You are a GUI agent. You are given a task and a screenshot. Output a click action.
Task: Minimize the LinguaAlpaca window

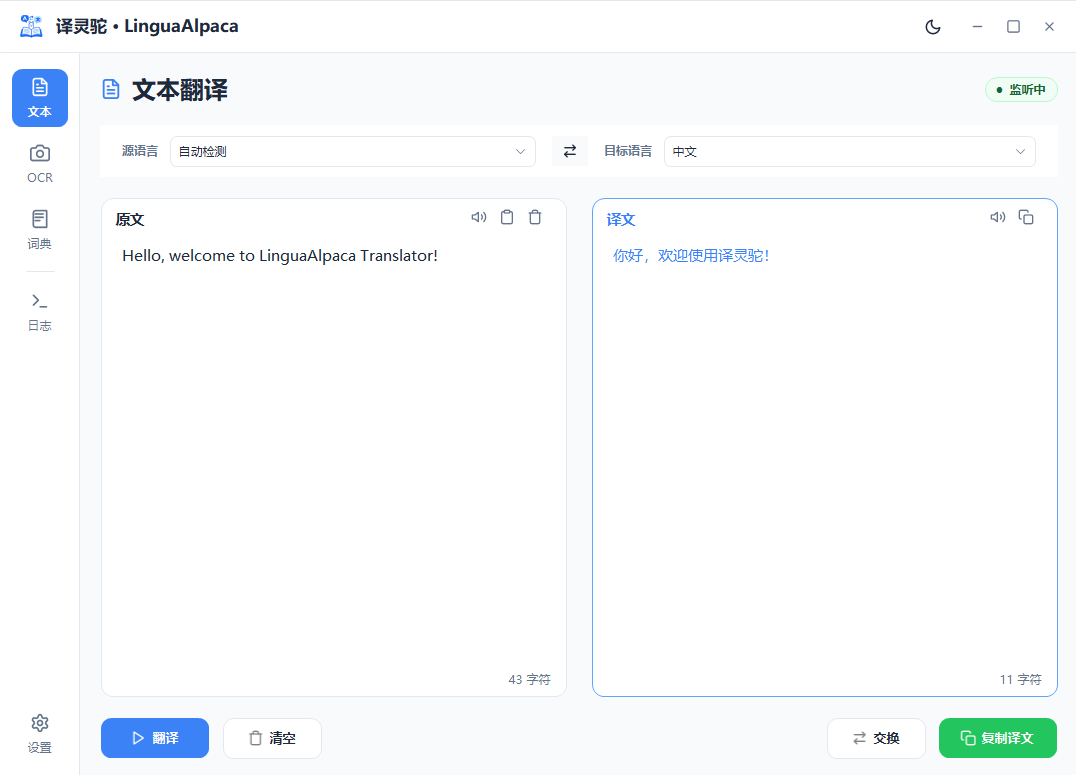tap(977, 27)
